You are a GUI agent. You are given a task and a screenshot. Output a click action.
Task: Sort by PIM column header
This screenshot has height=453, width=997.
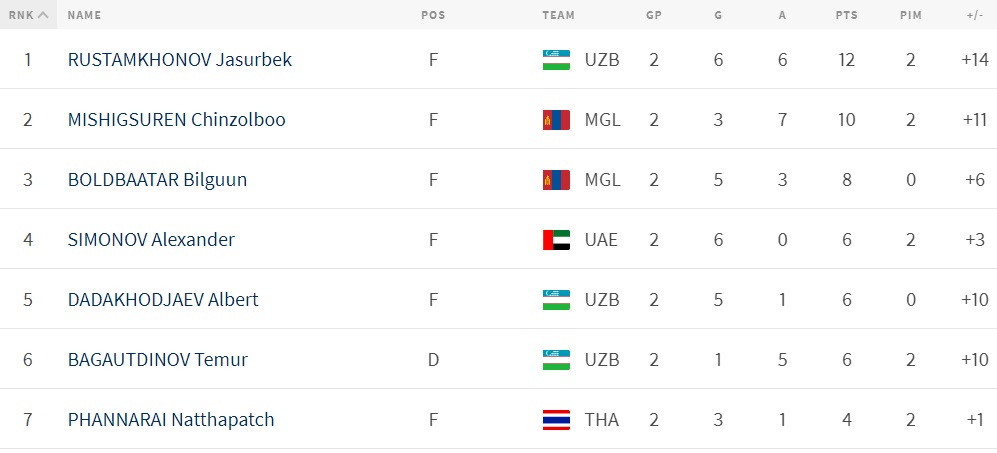(910, 15)
